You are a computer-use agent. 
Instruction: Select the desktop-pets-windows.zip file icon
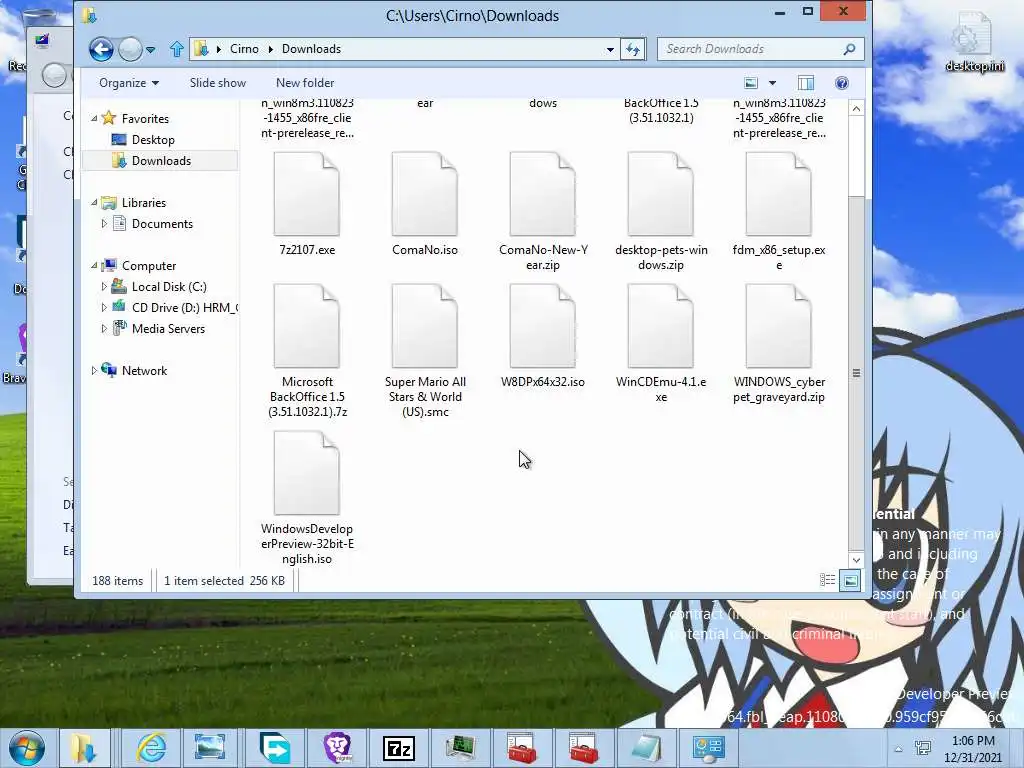pos(661,194)
